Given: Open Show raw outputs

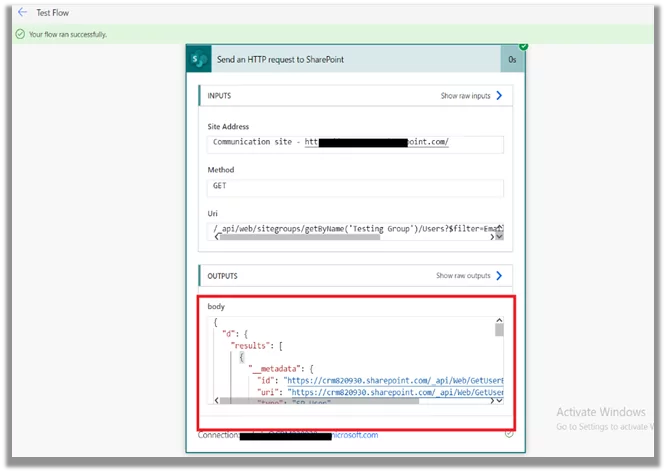Looking at the screenshot, I should pyautogui.click(x=463, y=276).
